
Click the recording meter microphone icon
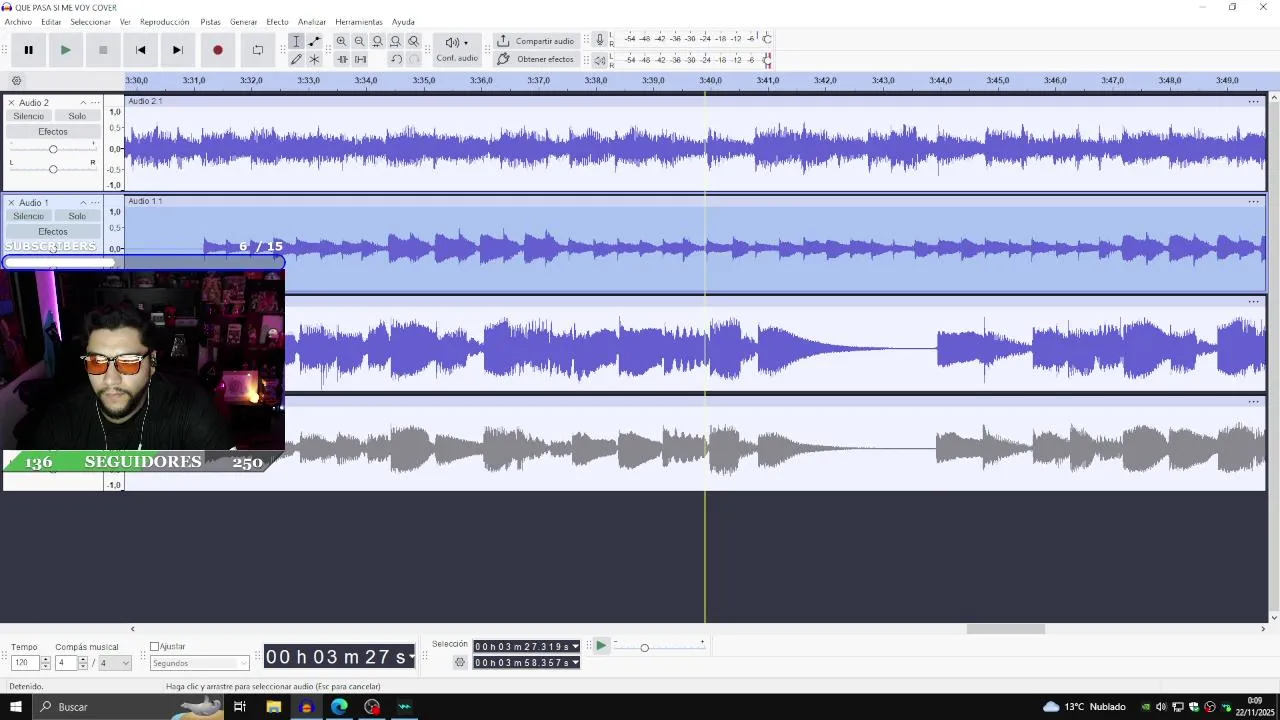(x=600, y=39)
